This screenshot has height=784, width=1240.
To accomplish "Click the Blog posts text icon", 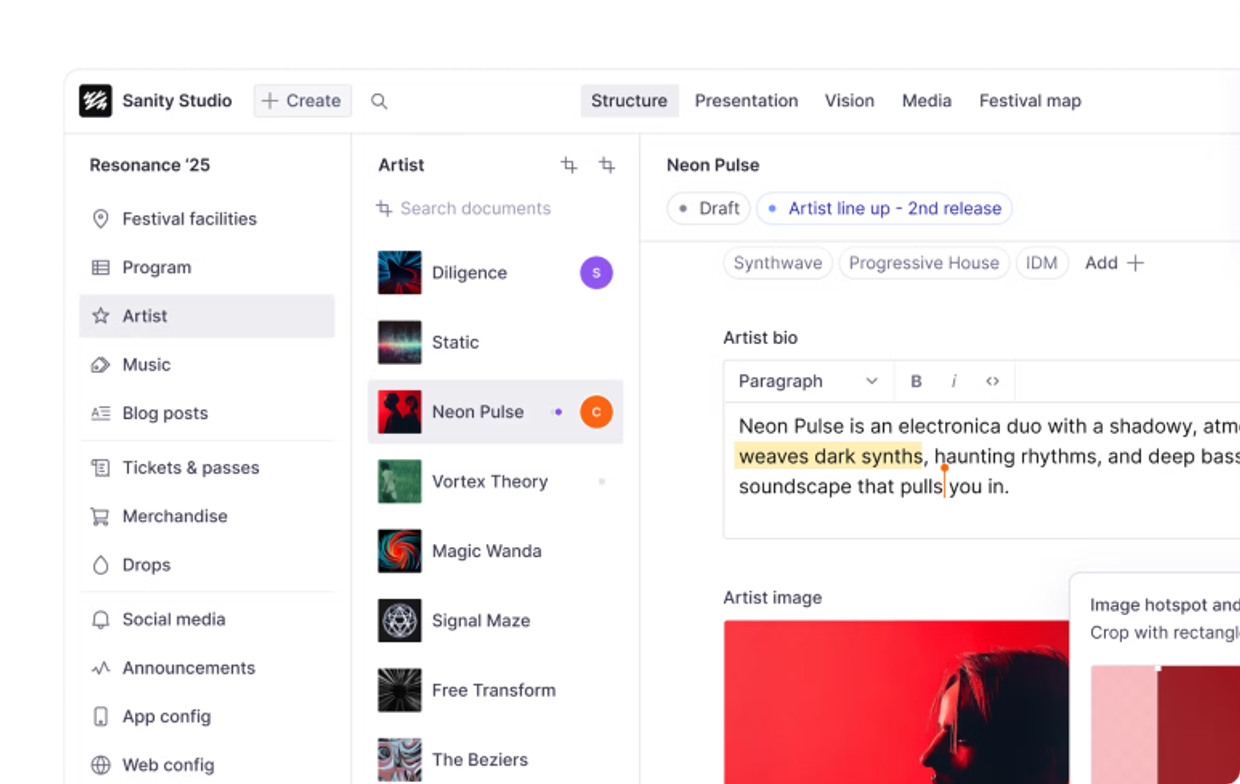I will point(100,413).
